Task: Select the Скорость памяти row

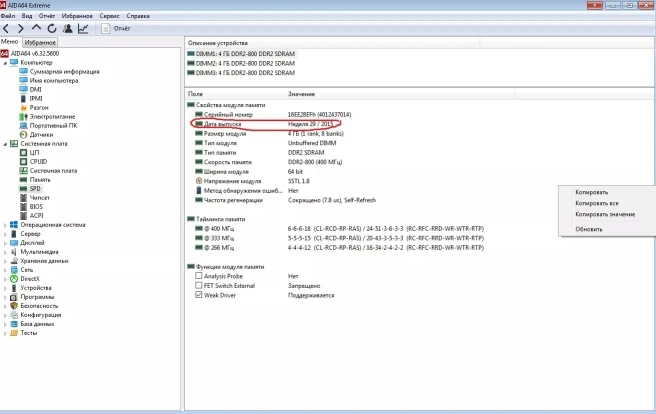Action: point(269,162)
